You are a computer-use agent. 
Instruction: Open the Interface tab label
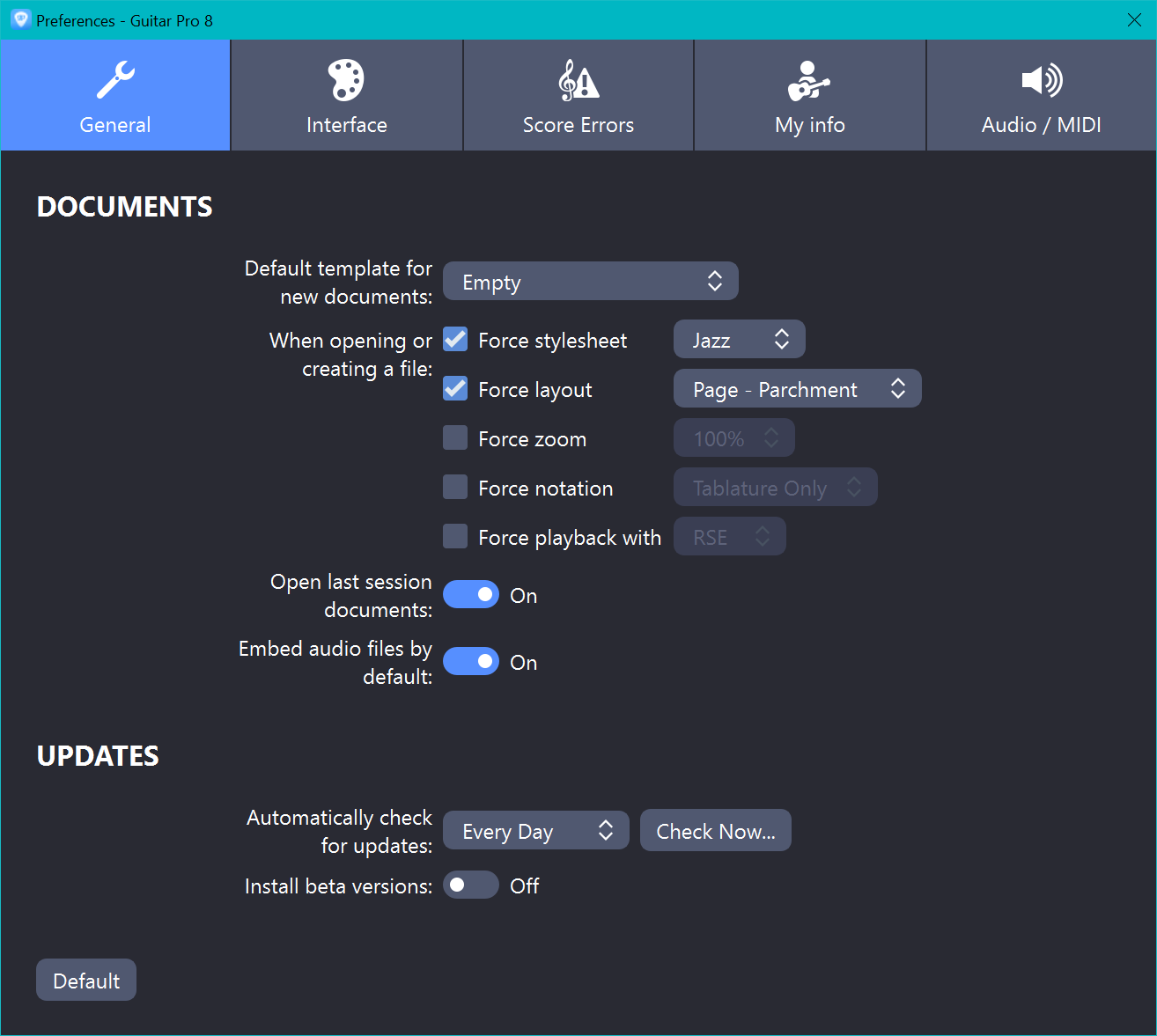pos(347,125)
